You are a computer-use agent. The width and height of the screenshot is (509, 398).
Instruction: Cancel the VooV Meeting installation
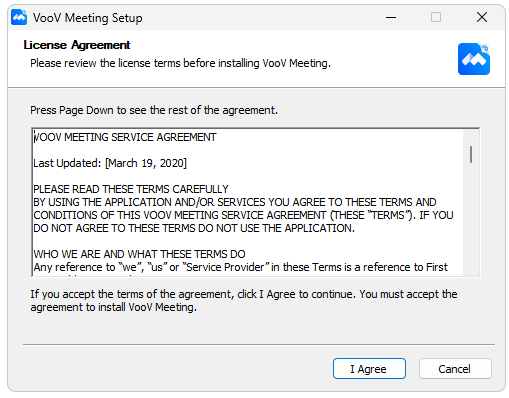click(455, 369)
